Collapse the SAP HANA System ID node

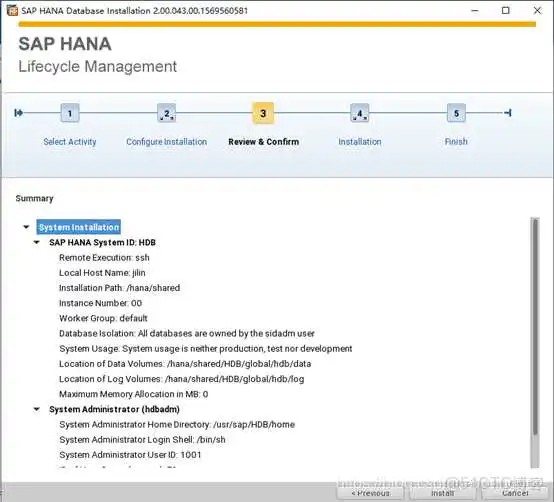36,242
